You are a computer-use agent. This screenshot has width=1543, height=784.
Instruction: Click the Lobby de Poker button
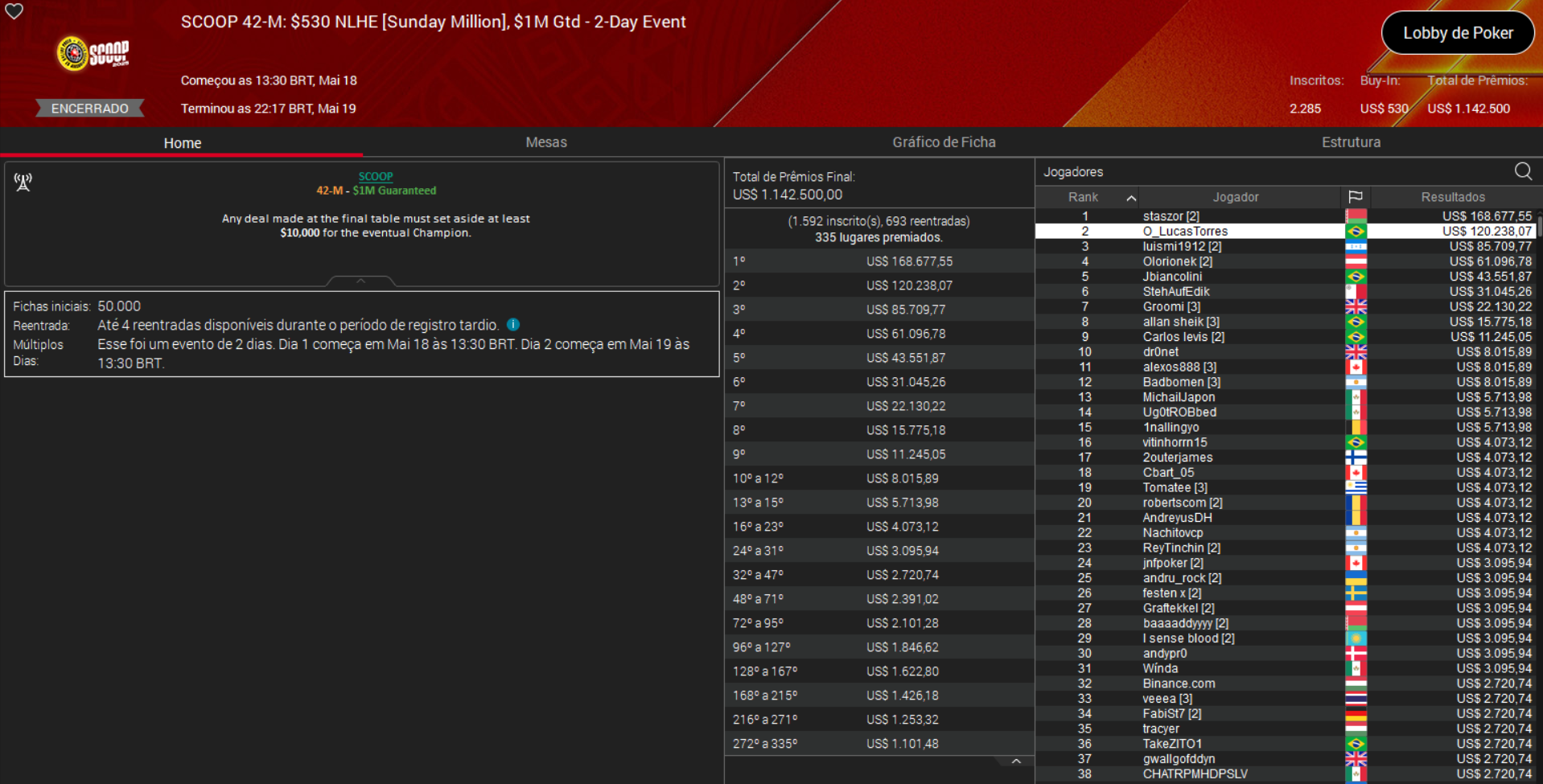coord(1458,33)
